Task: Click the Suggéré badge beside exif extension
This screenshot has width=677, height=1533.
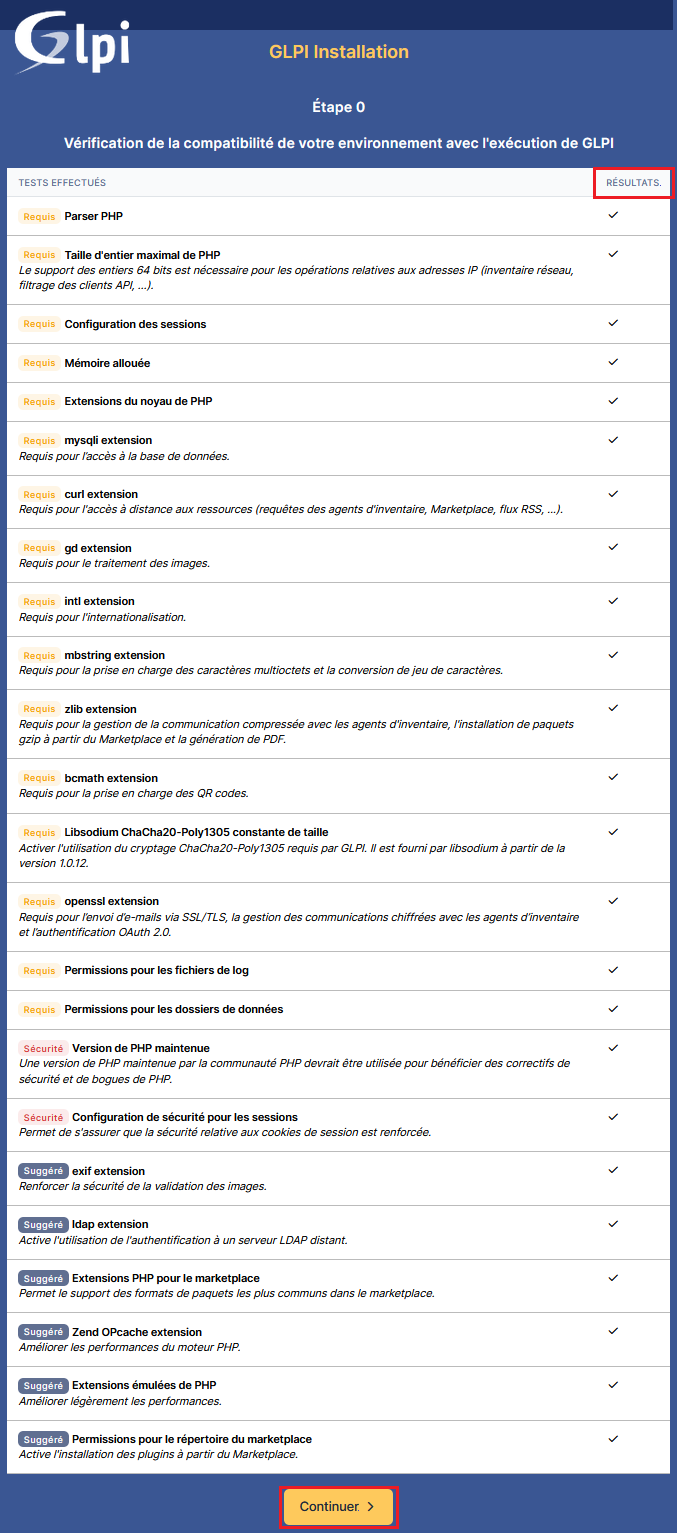Action: coord(43,1171)
